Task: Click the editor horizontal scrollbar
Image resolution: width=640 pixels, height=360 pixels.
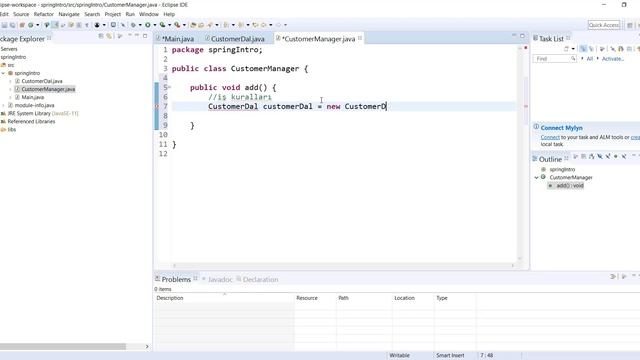Action: click(x=343, y=265)
